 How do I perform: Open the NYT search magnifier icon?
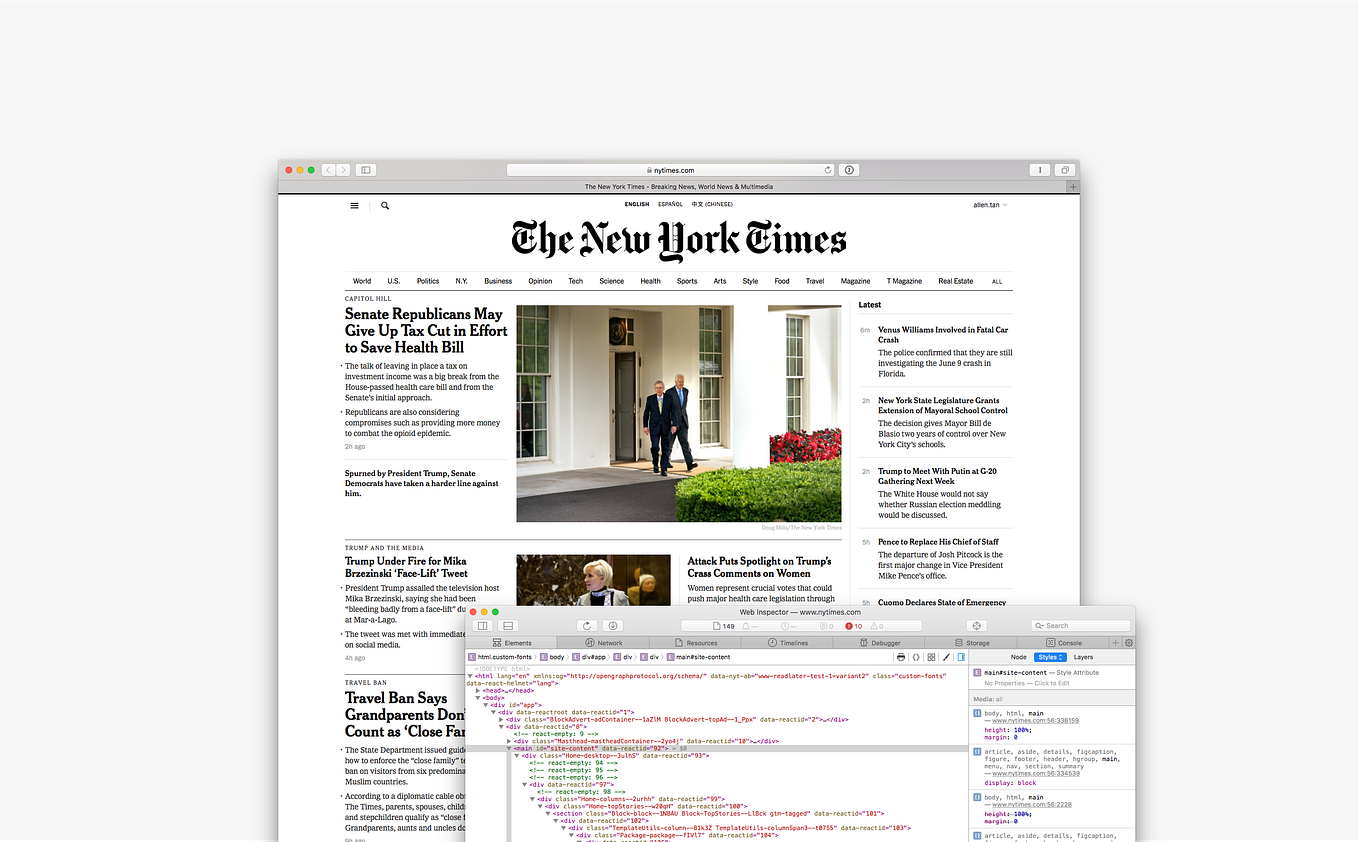click(384, 205)
